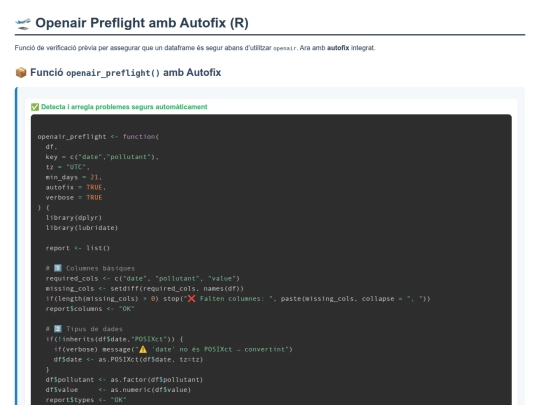Click the inline code word 'openair' in the description
The width and height of the screenshot is (540, 405).
click(x=284, y=48)
